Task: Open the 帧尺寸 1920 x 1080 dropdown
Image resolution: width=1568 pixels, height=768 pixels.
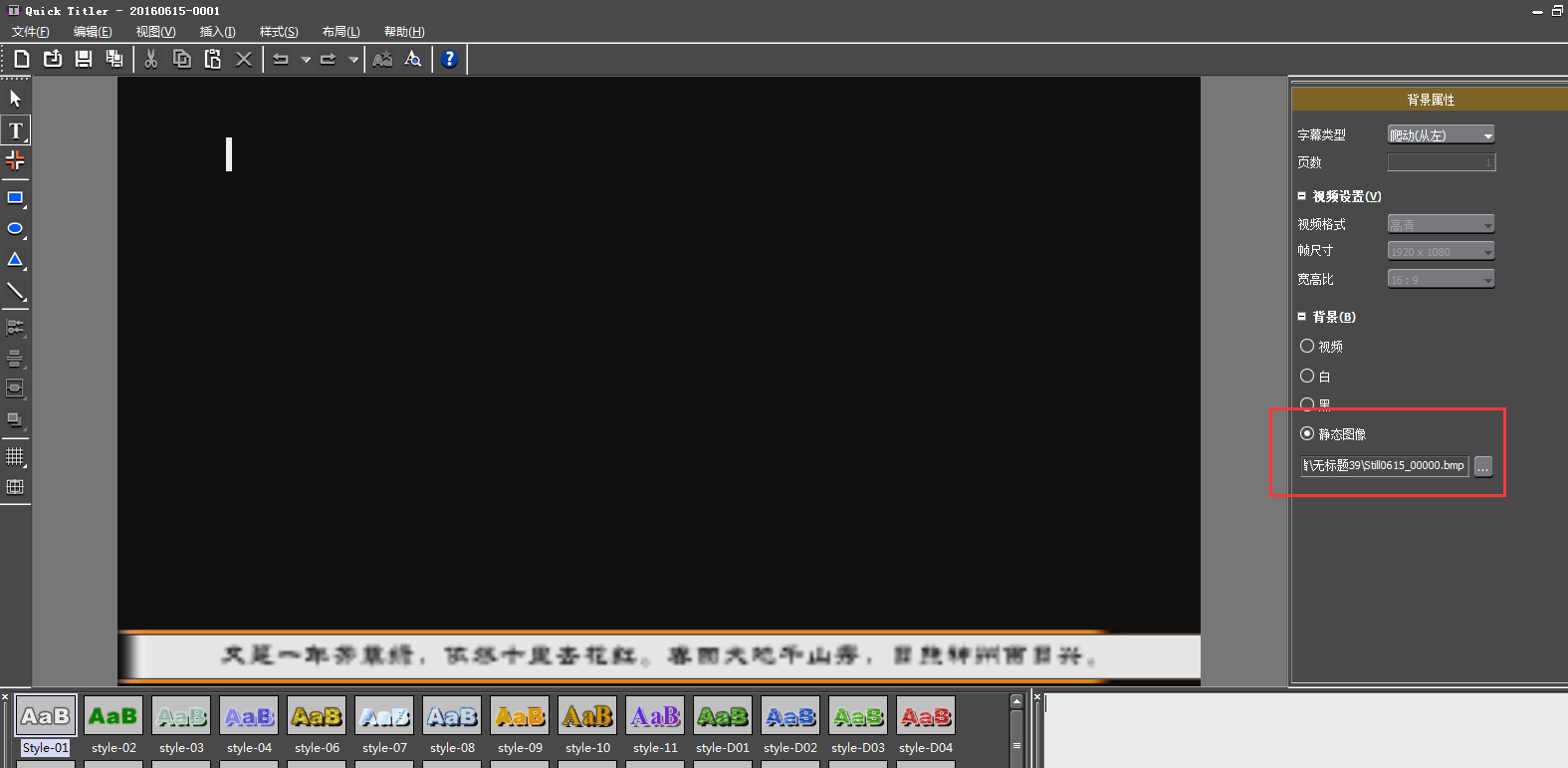Action: [1442, 251]
